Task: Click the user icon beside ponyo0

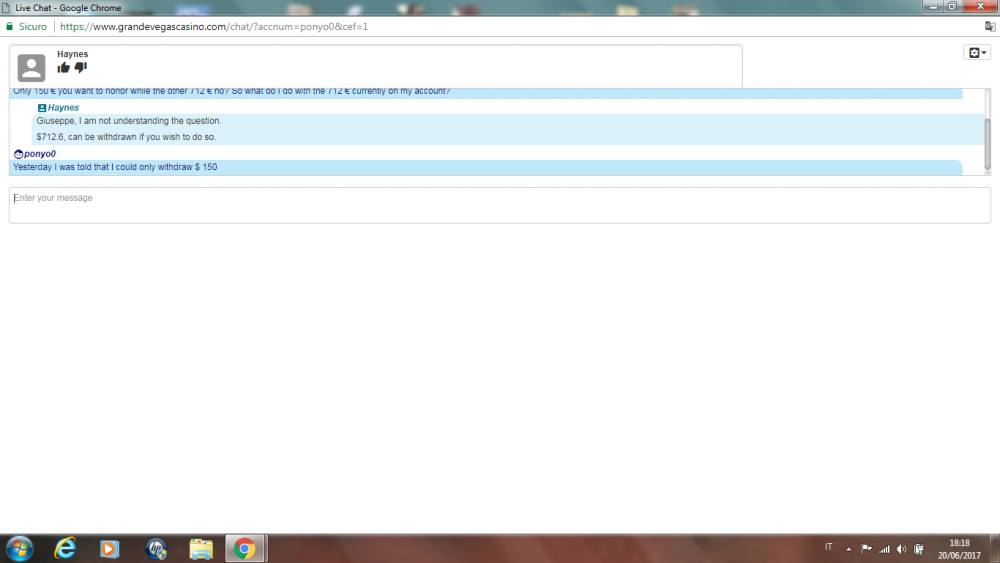Action: 18,154
